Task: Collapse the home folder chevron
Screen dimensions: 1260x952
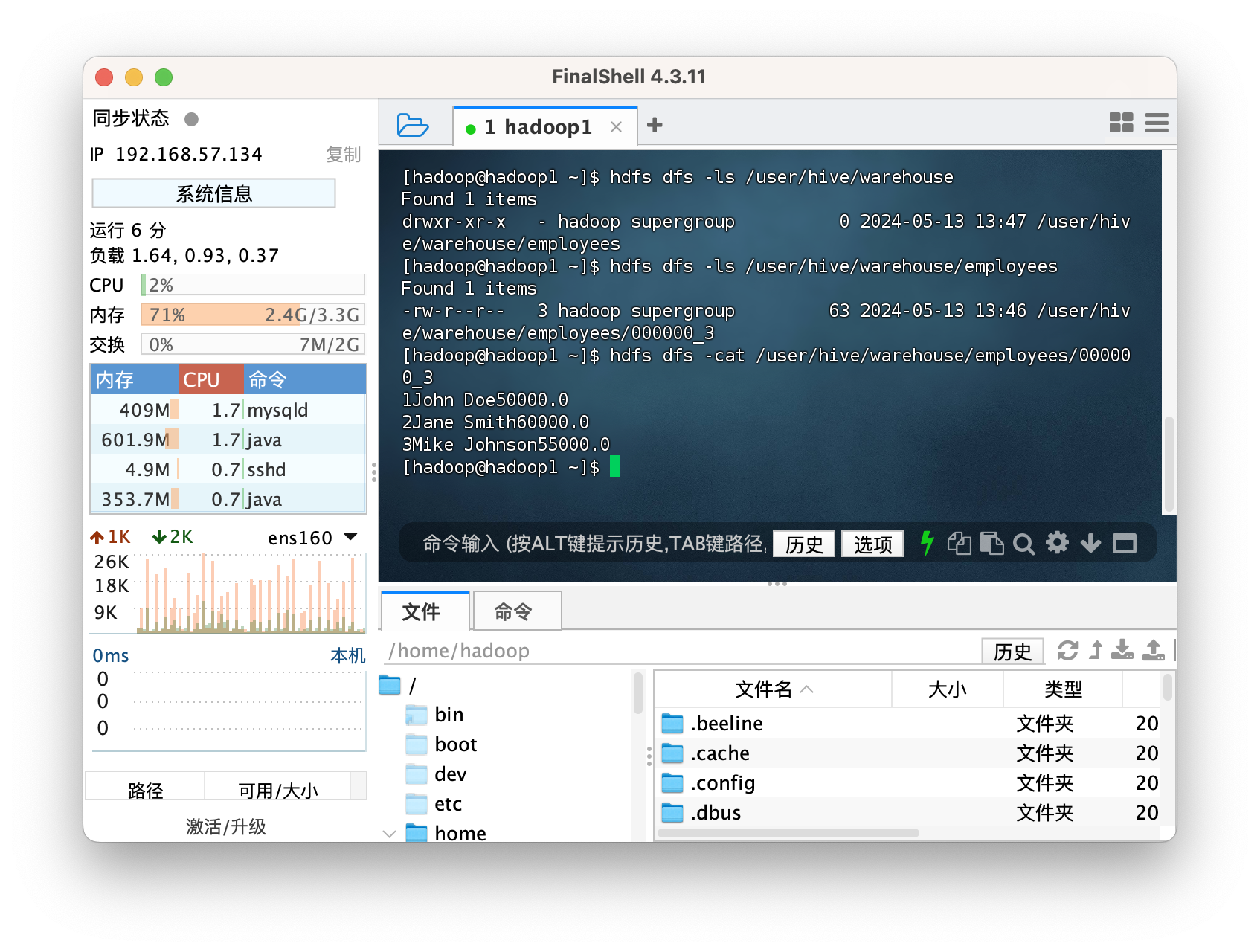Action: pos(389,834)
